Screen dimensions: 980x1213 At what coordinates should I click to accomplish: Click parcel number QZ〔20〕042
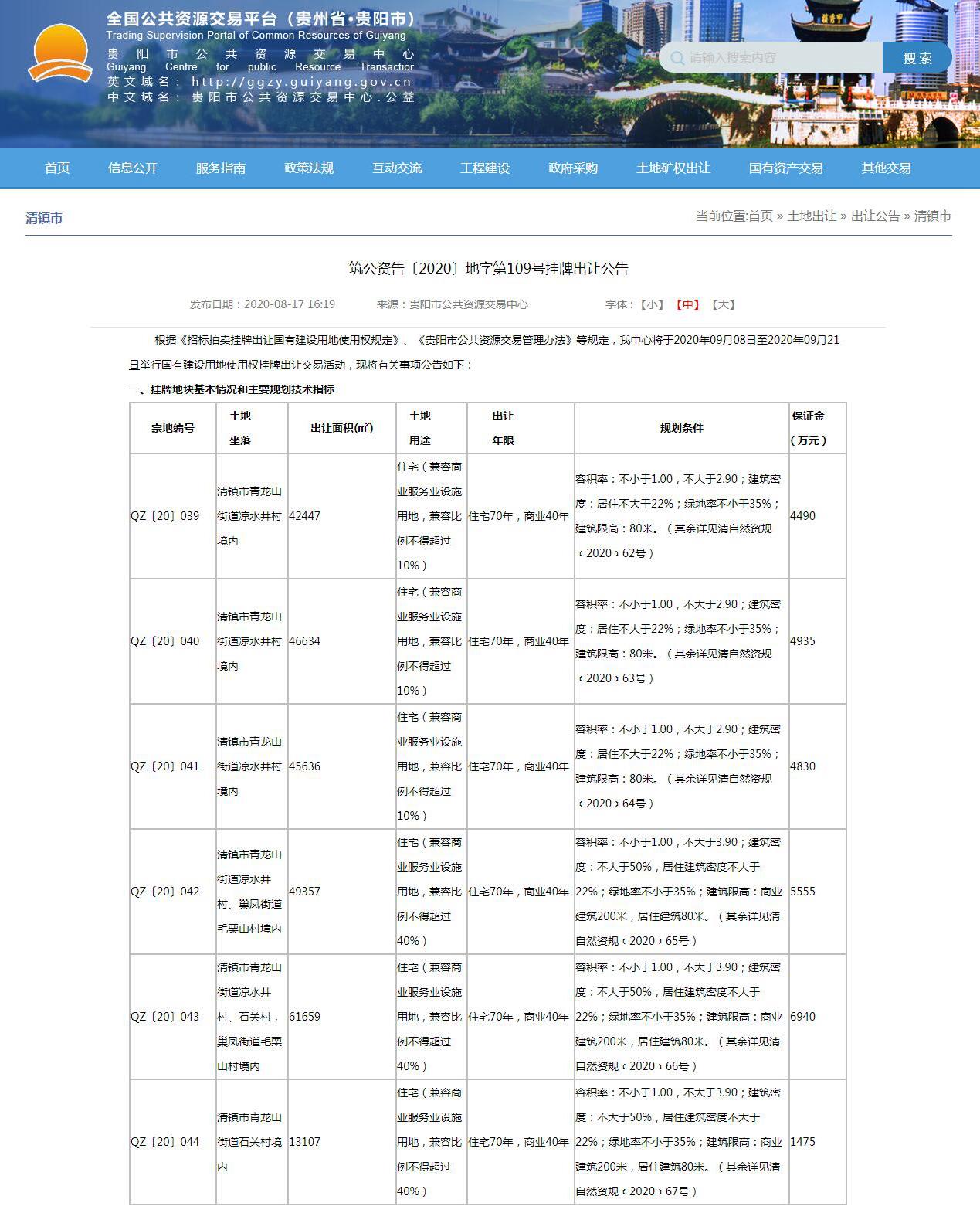click(x=165, y=892)
